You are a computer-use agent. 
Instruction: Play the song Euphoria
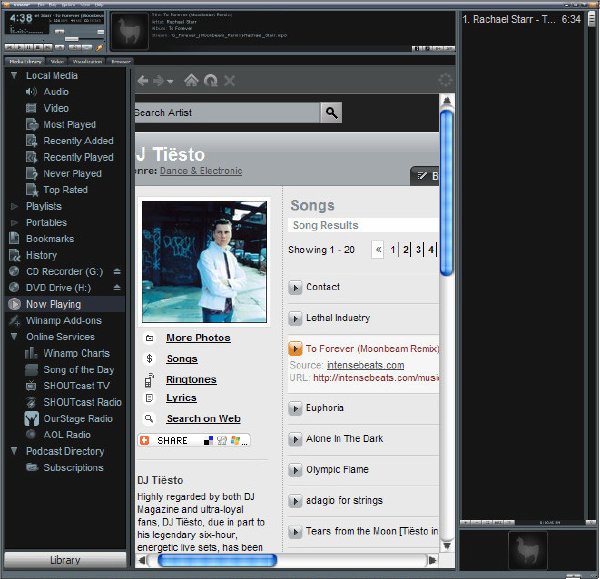coord(295,408)
